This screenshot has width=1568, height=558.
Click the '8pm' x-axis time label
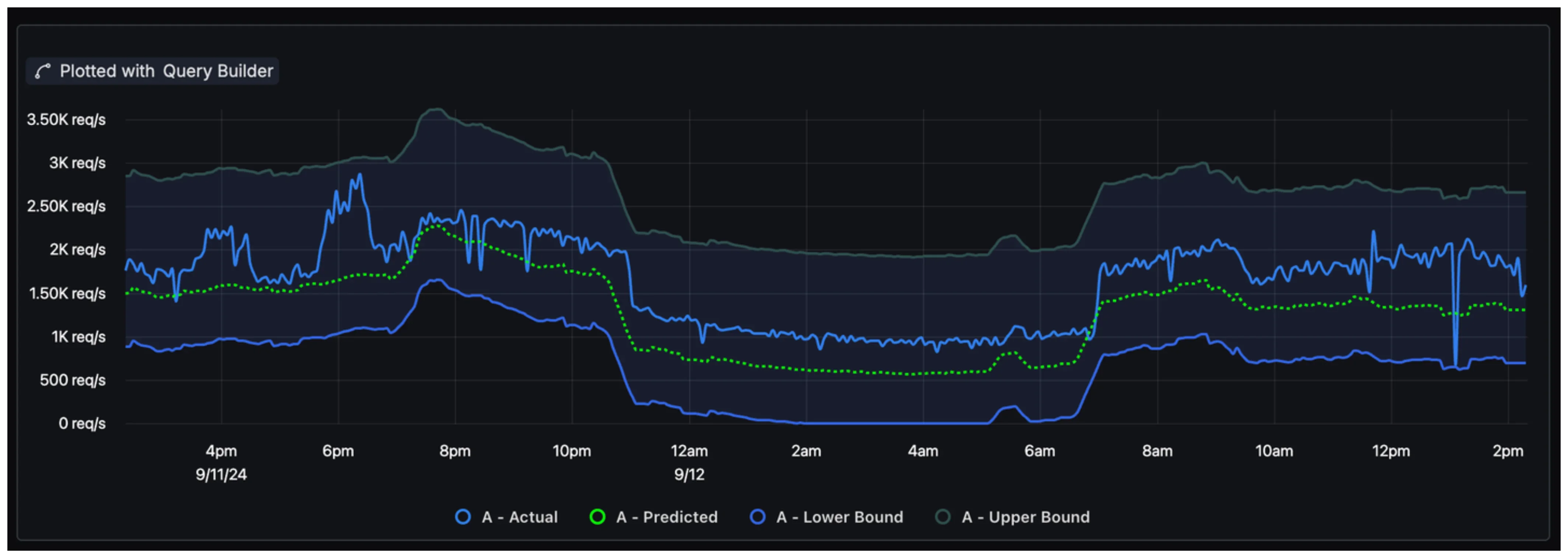click(455, 451)
